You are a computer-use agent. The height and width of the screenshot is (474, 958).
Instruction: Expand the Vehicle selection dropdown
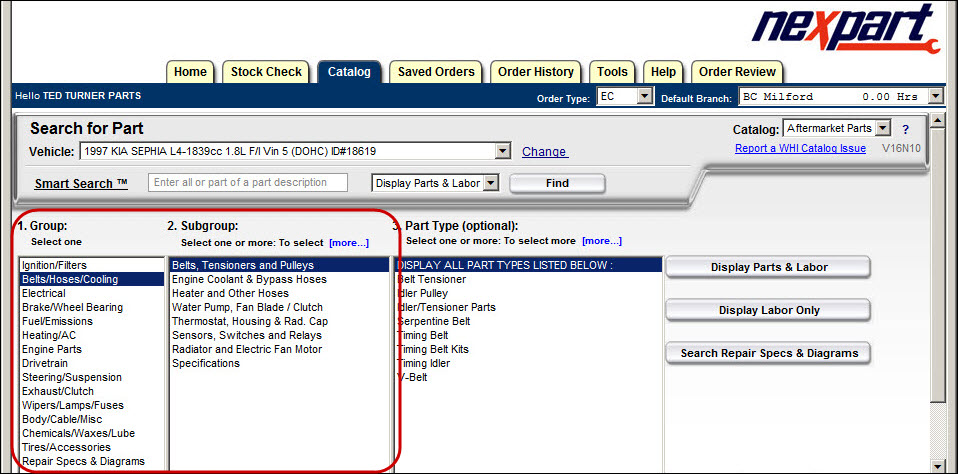click(x=502, y=151)
